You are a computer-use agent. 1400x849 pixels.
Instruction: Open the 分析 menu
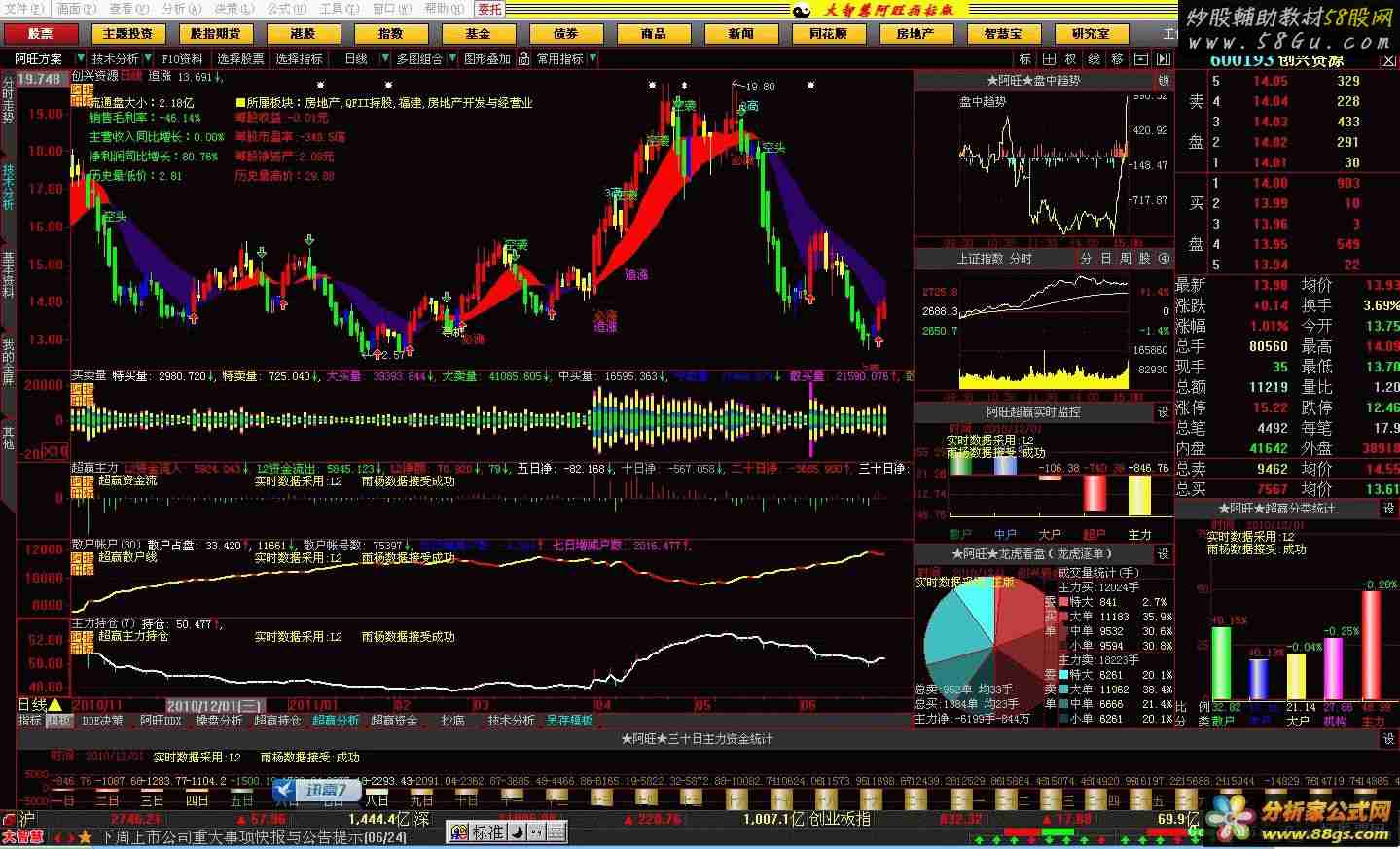click(x=180, y=9)
